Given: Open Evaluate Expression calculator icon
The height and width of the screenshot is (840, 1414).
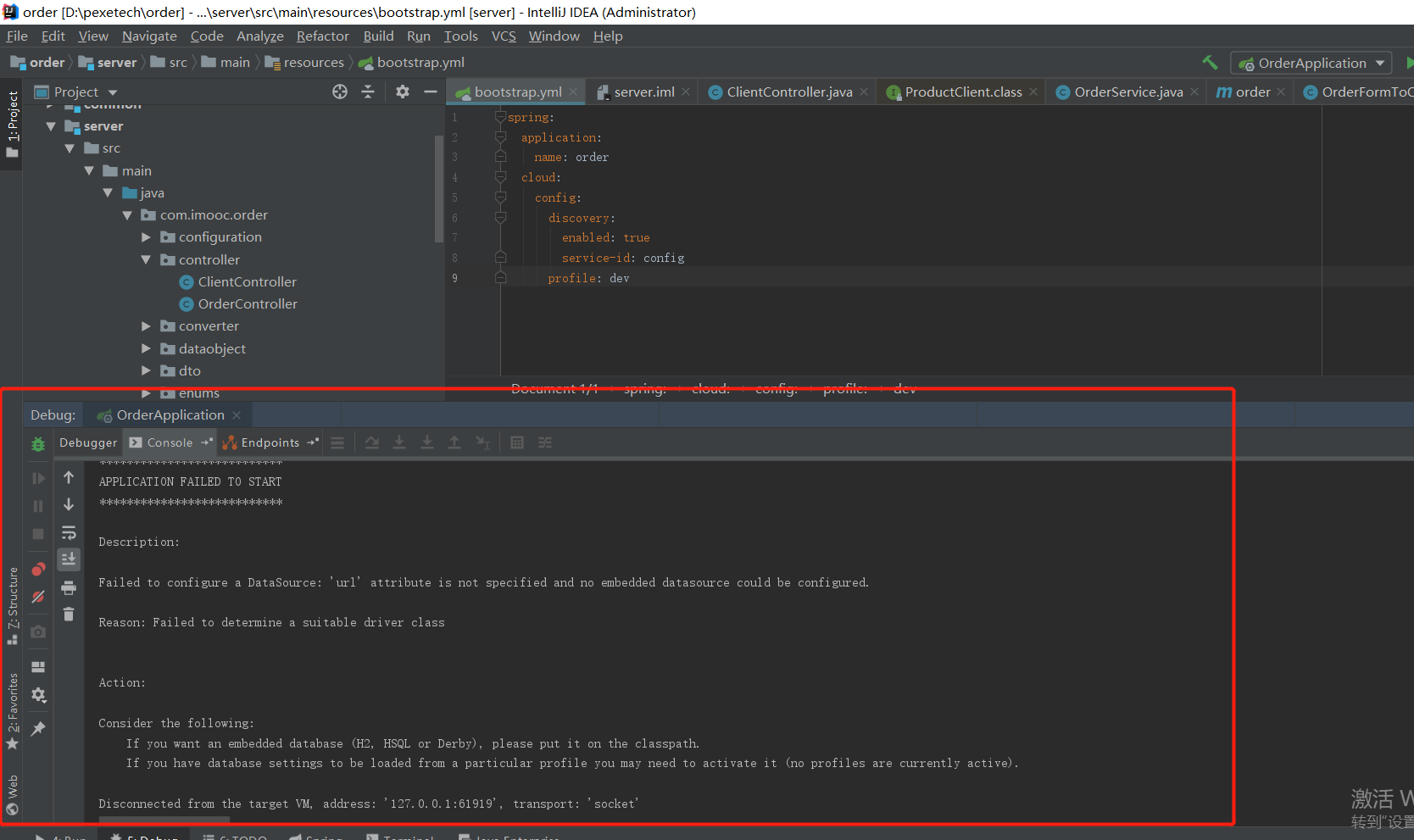Looking at the screenshot, I should [x=517, y=442].
